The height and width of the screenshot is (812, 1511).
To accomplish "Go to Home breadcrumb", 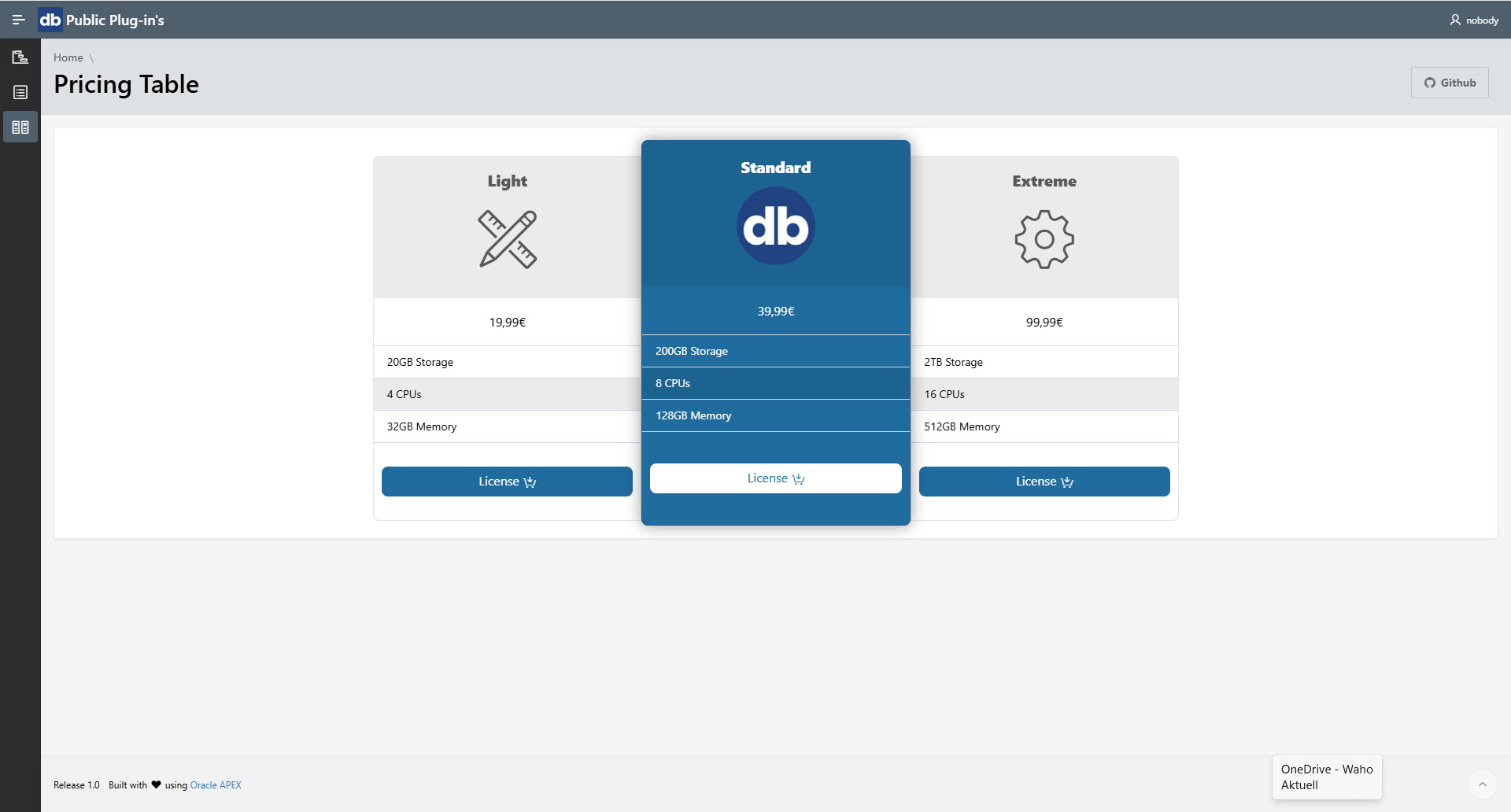I will click(x=68, y=57).
